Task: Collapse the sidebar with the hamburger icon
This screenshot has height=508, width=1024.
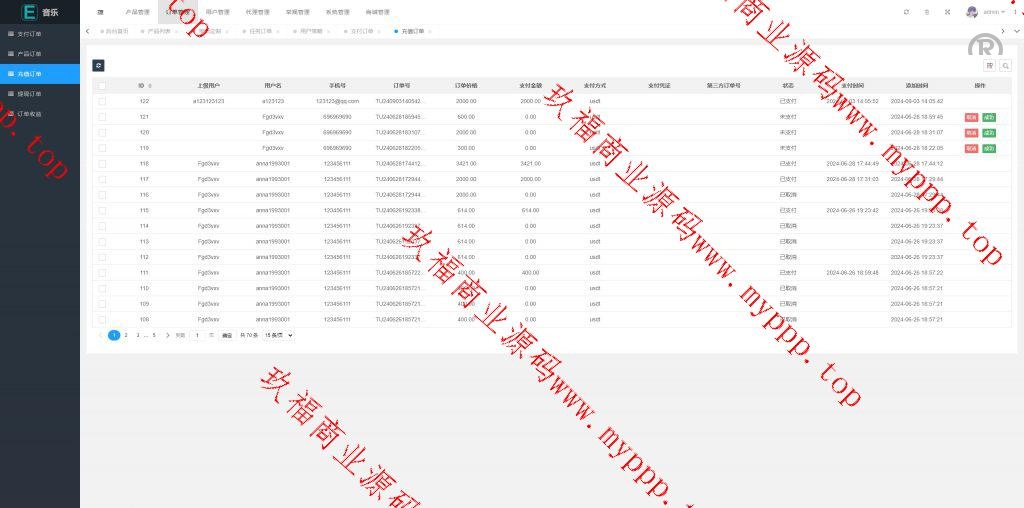Action: (100, 12)
